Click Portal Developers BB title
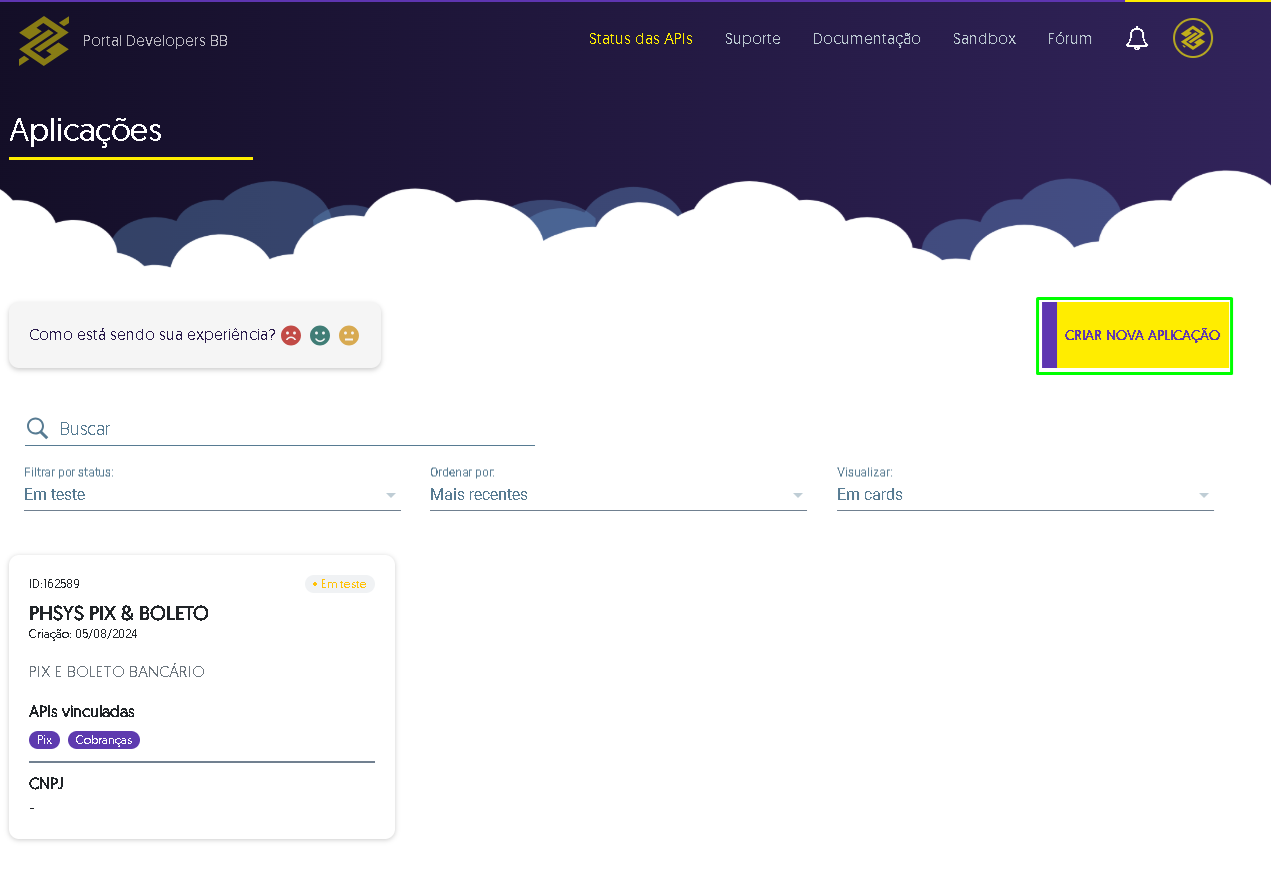The width and height of the screenshot is (1271, 877). (x=155, y=41)
